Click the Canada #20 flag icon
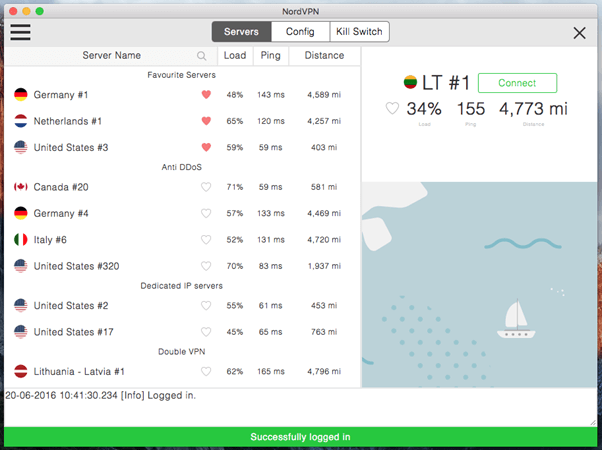Viewport: 602px width, 450px height. (x=21, y=187)
